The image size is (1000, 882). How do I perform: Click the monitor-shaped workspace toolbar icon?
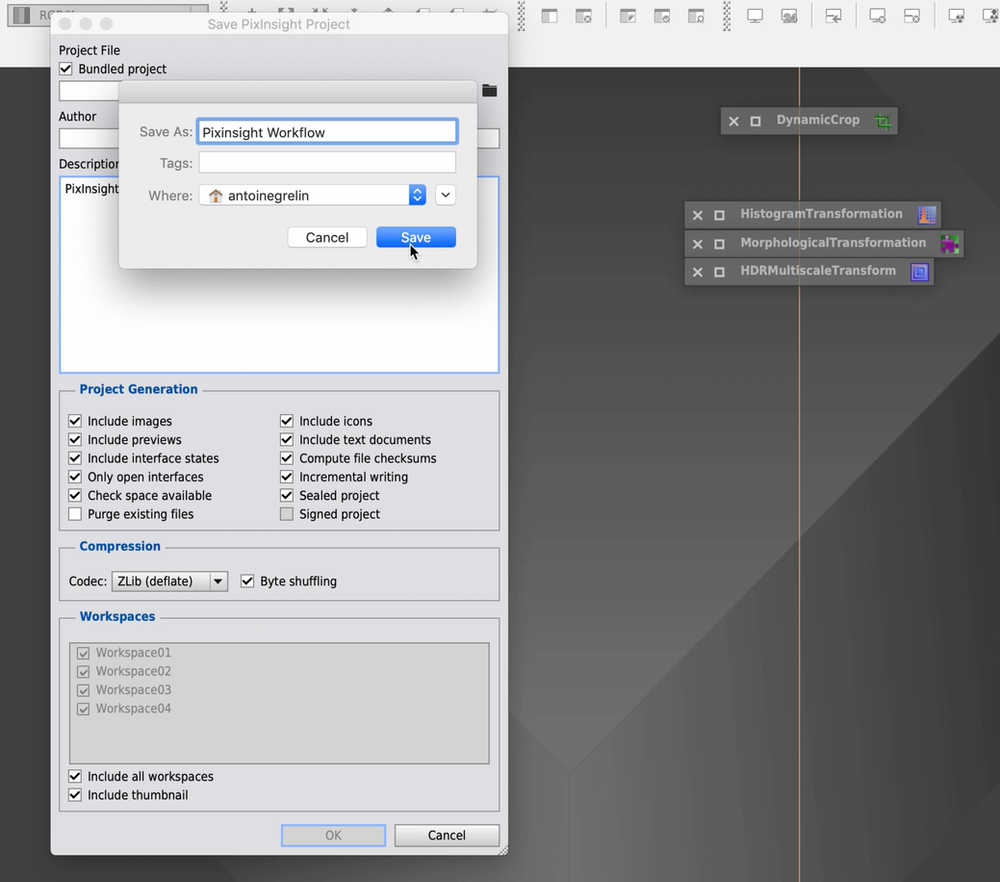coord(757,17)
